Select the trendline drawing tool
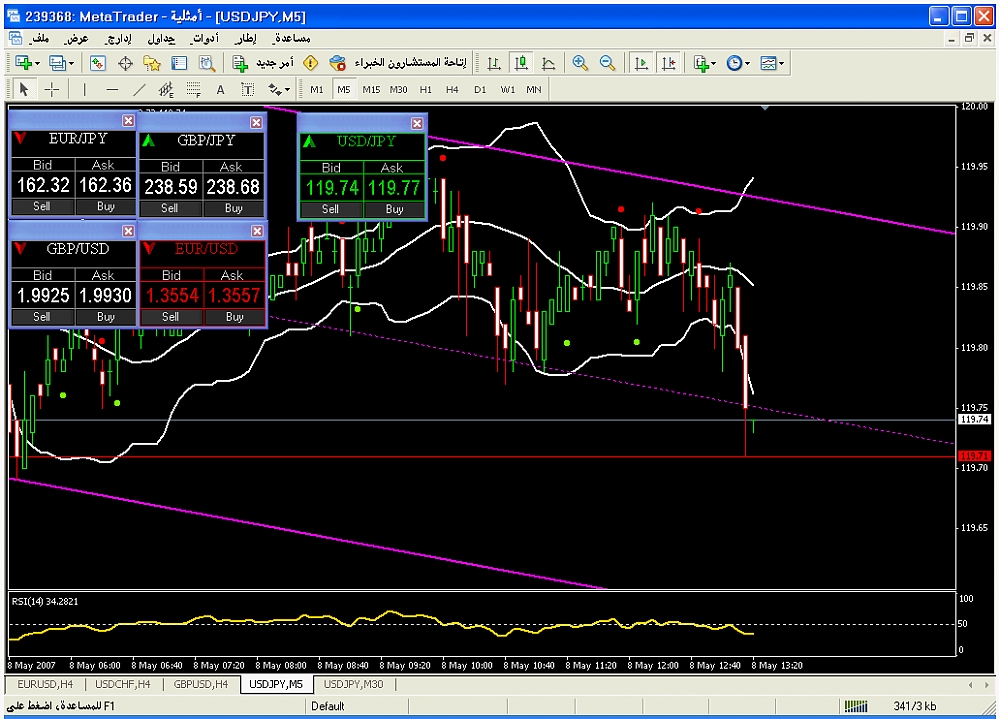 pyautogui.click(x=139, y=89)
